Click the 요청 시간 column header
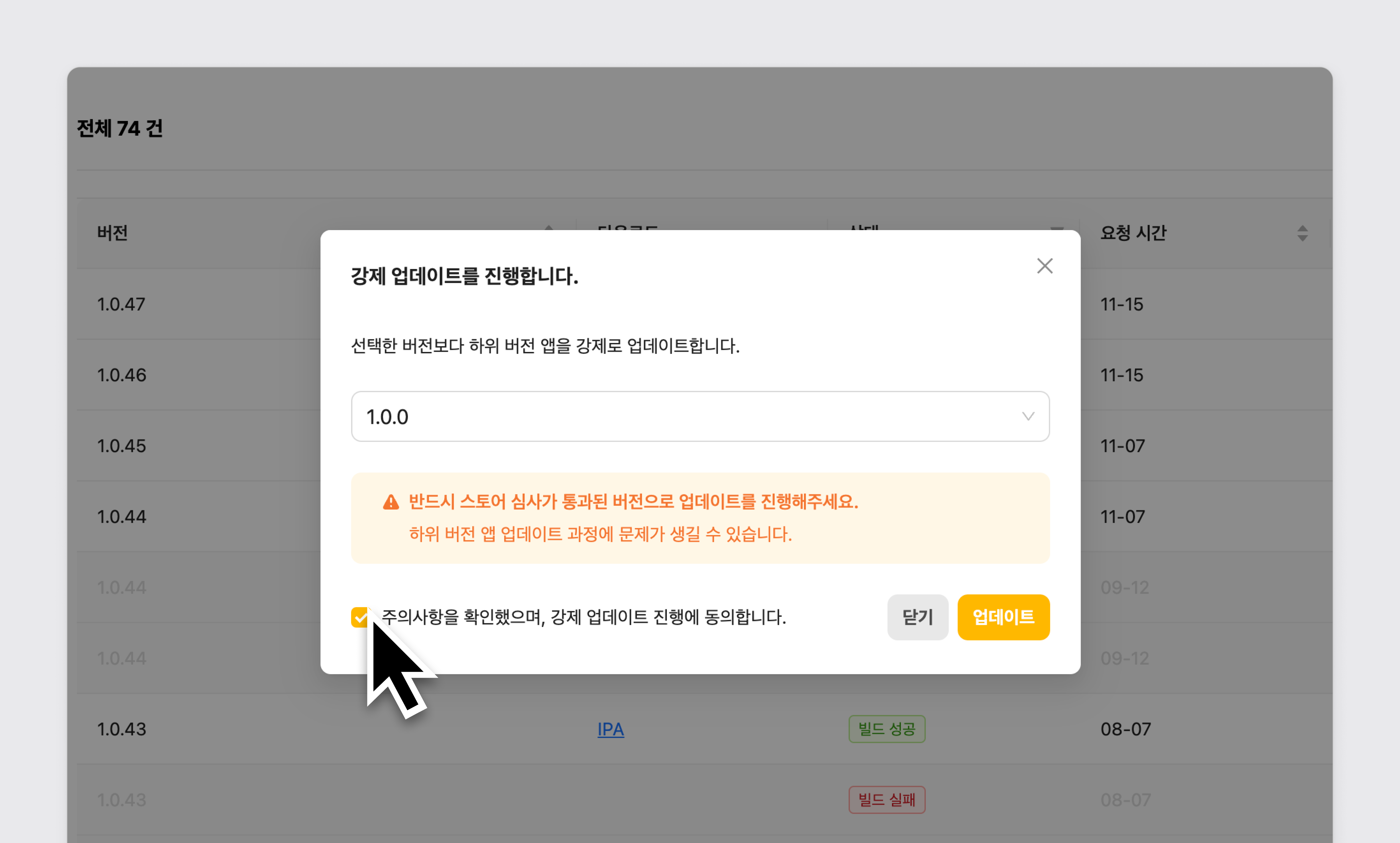Image resolution: width=1400 pixels, height=843 pixels. [1133, 233]
